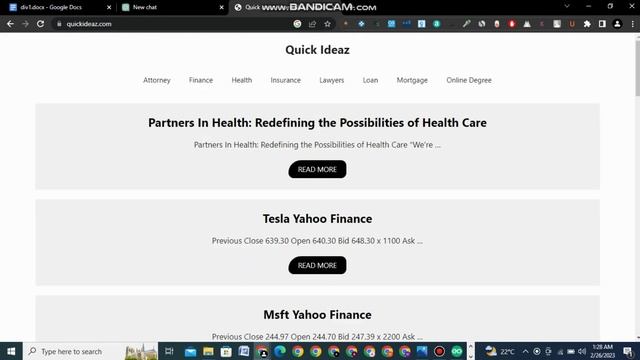640x360 pixels.
Task: Open the Windows Start menu
Action: tap(11, 351)
